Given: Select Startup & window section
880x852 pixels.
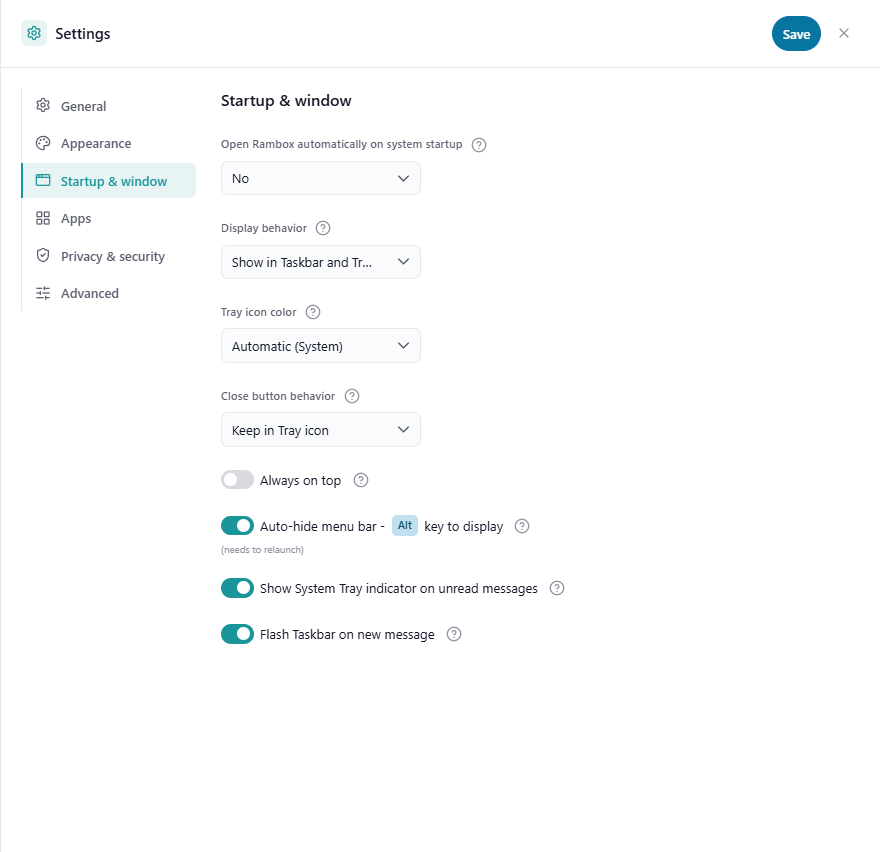Looking at the screenshot, I should tap(109, 181).
